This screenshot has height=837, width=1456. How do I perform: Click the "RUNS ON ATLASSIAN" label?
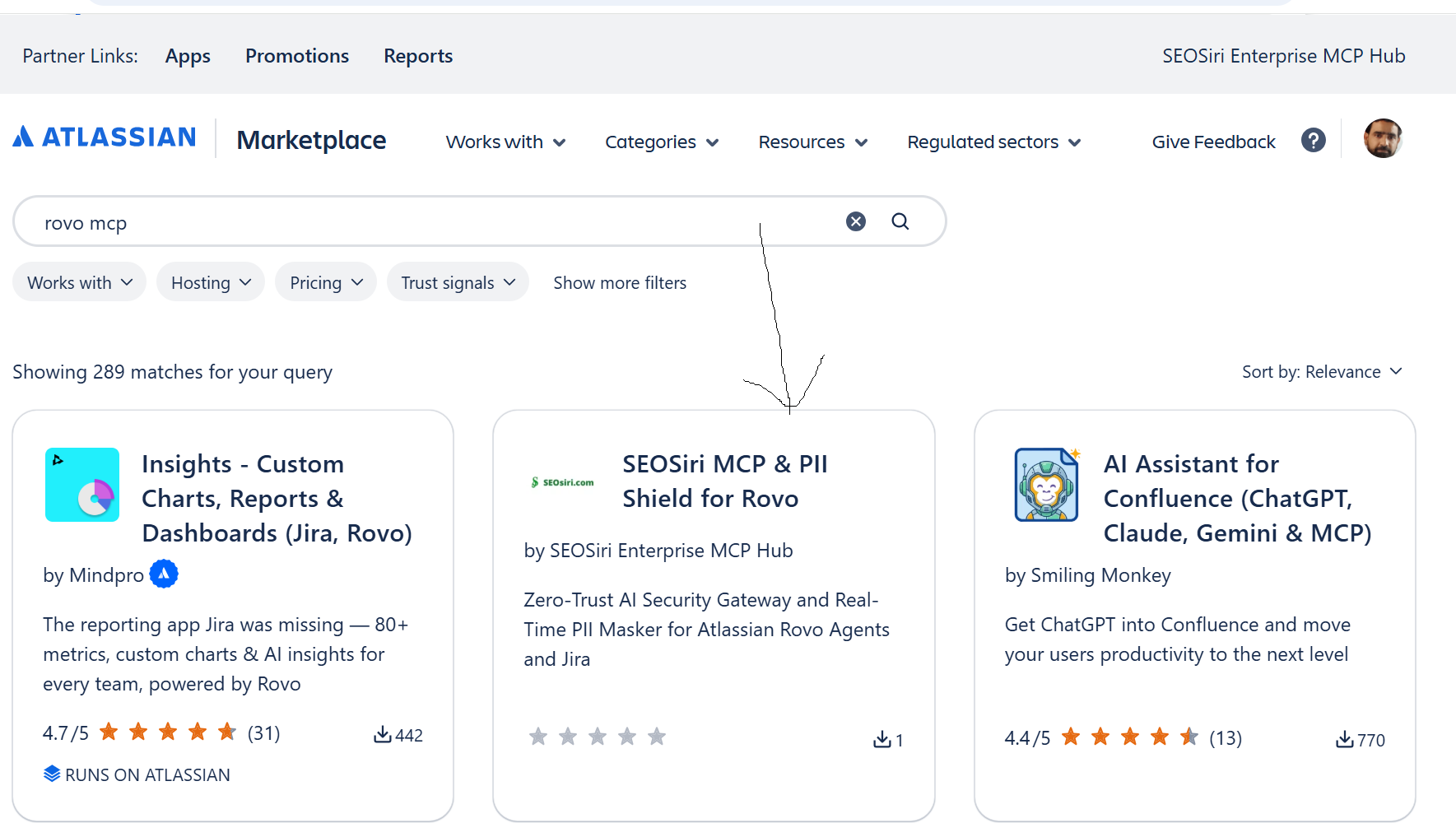click(x=147, y=774)
